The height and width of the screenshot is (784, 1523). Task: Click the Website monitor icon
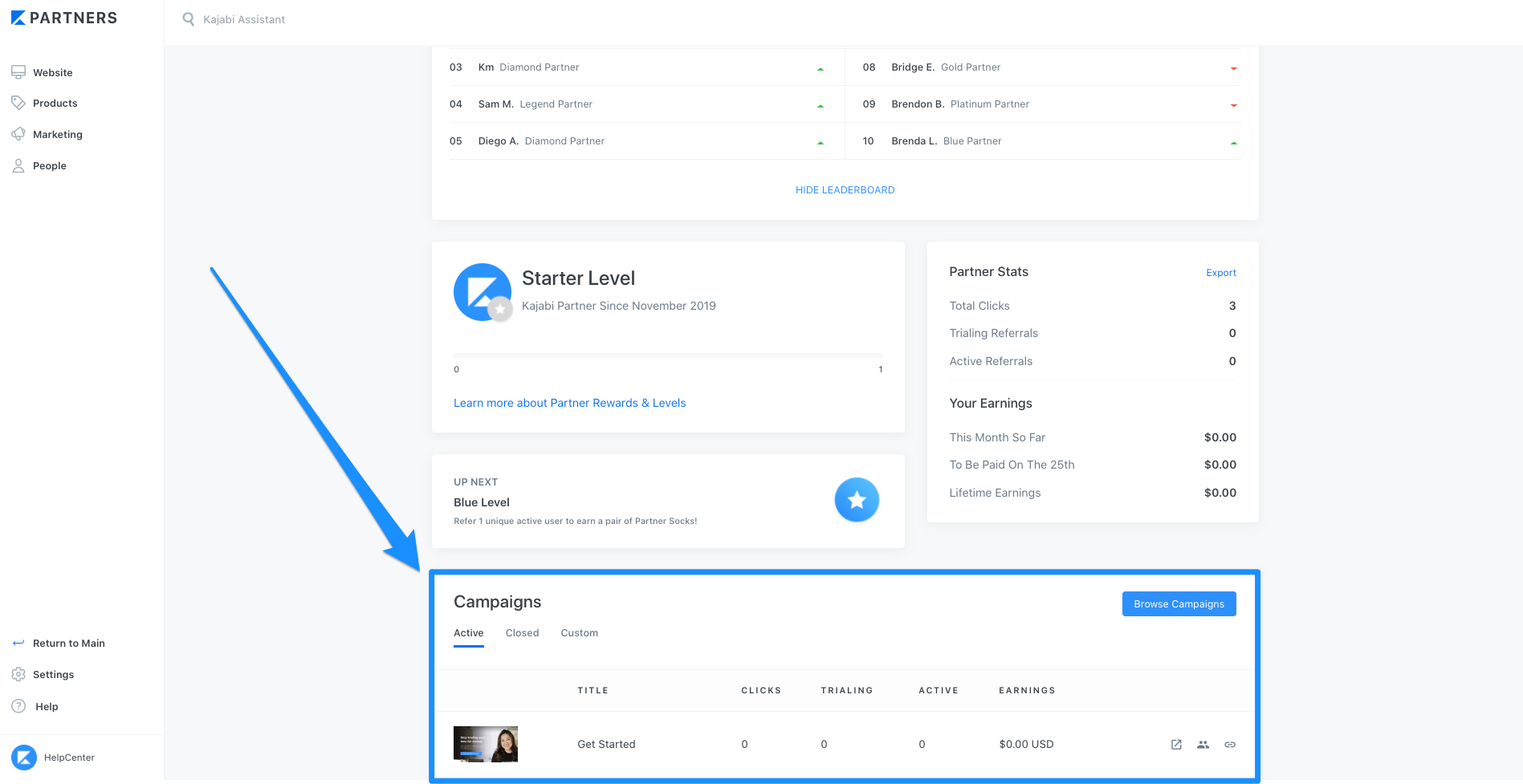coord(18,72)
